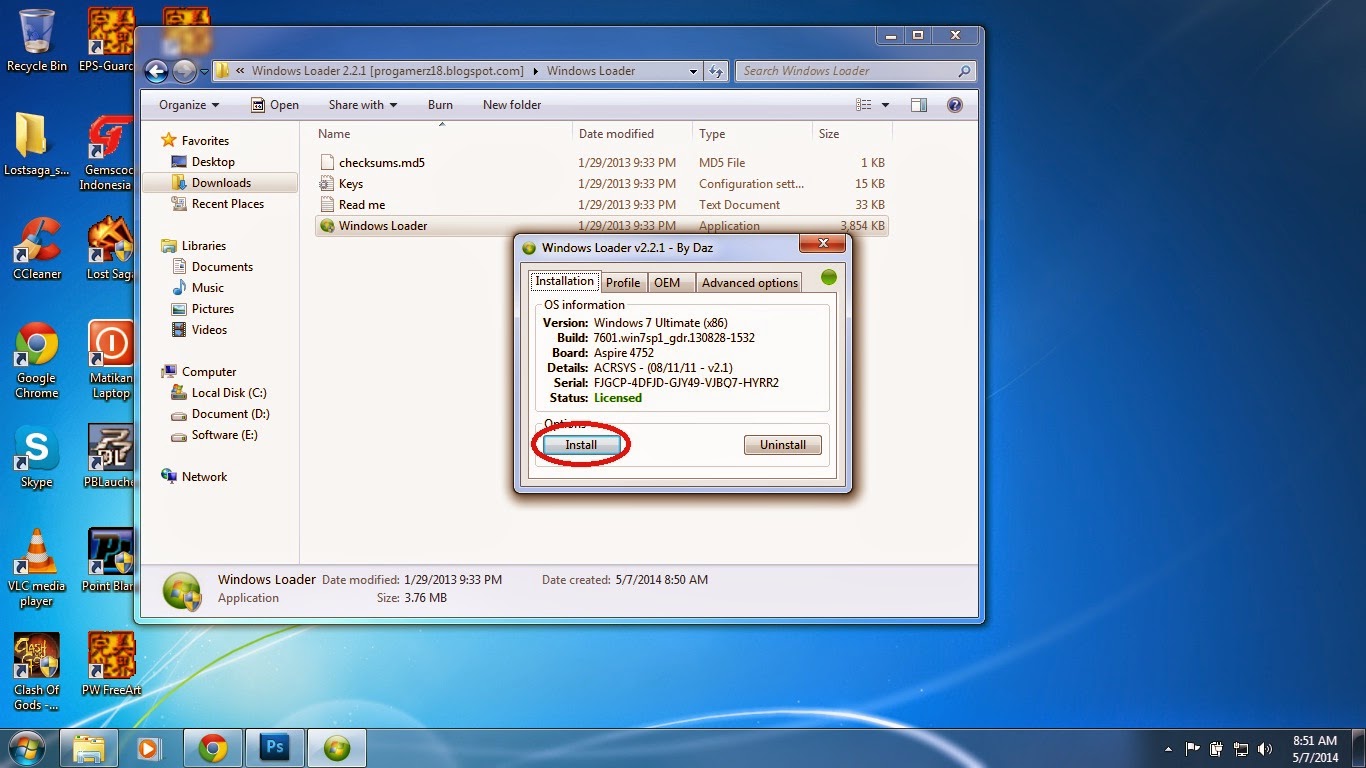The height and width of the screenshot is (768, 1366).
Task: Click the volume speaker tray icon
Action: coord(1265,749)
